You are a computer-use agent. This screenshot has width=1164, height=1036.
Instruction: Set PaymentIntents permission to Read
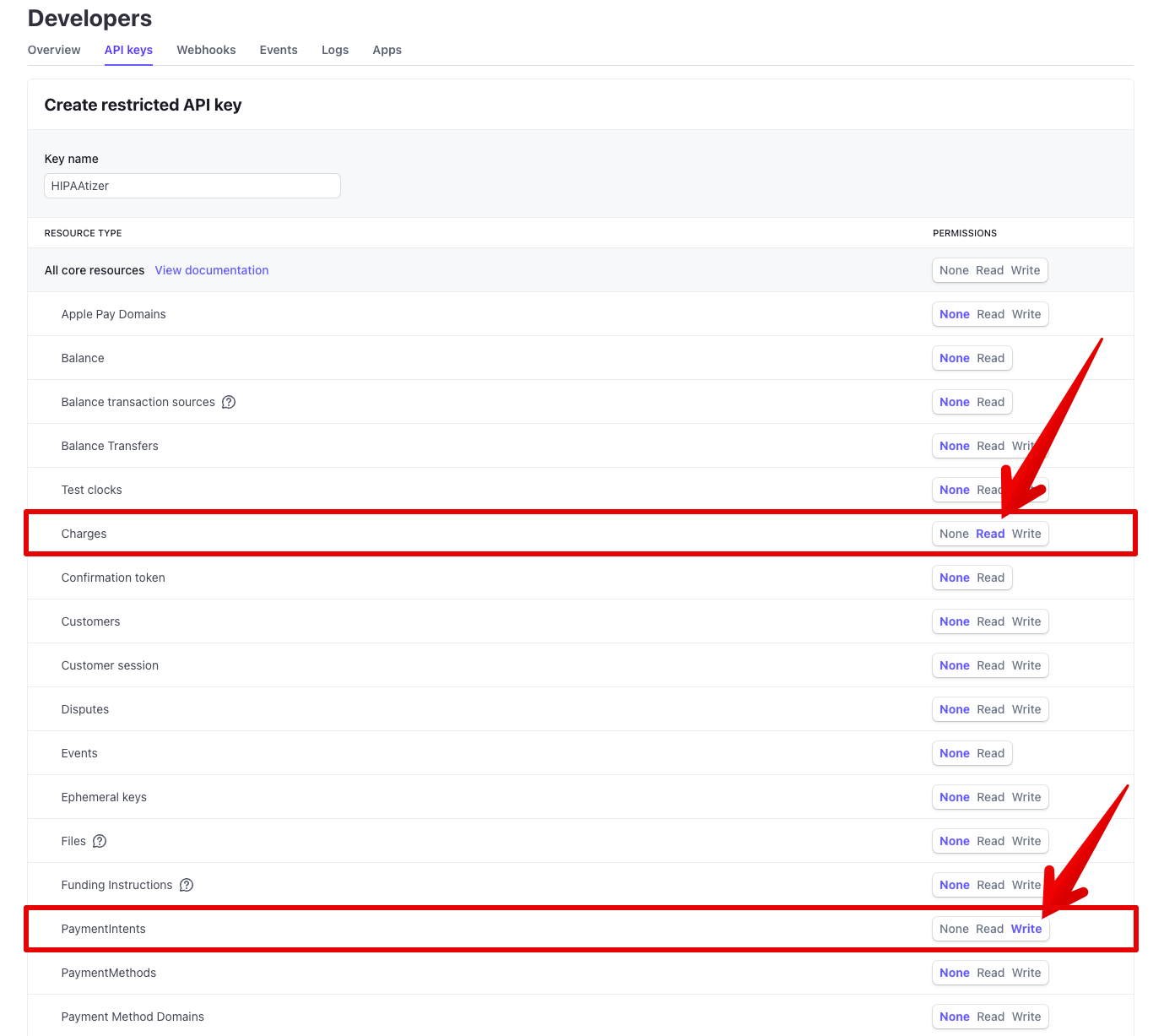coord(989,929)
